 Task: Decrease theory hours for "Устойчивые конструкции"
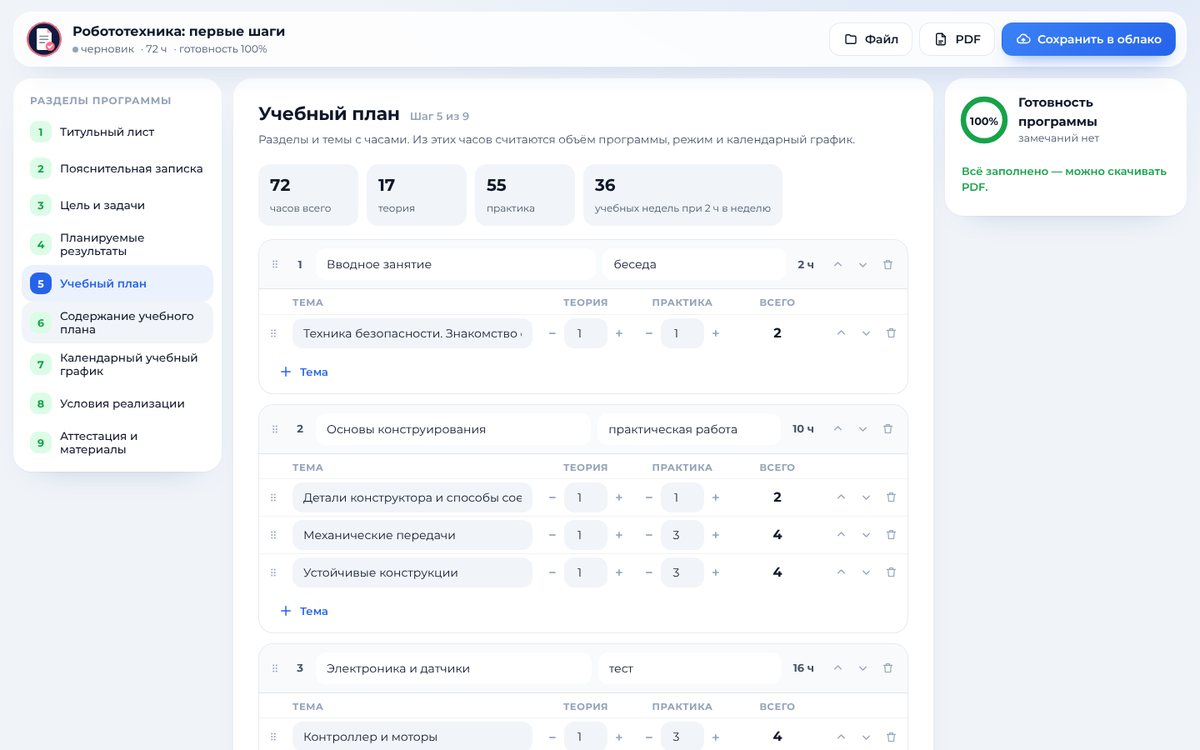click(552, 573)
